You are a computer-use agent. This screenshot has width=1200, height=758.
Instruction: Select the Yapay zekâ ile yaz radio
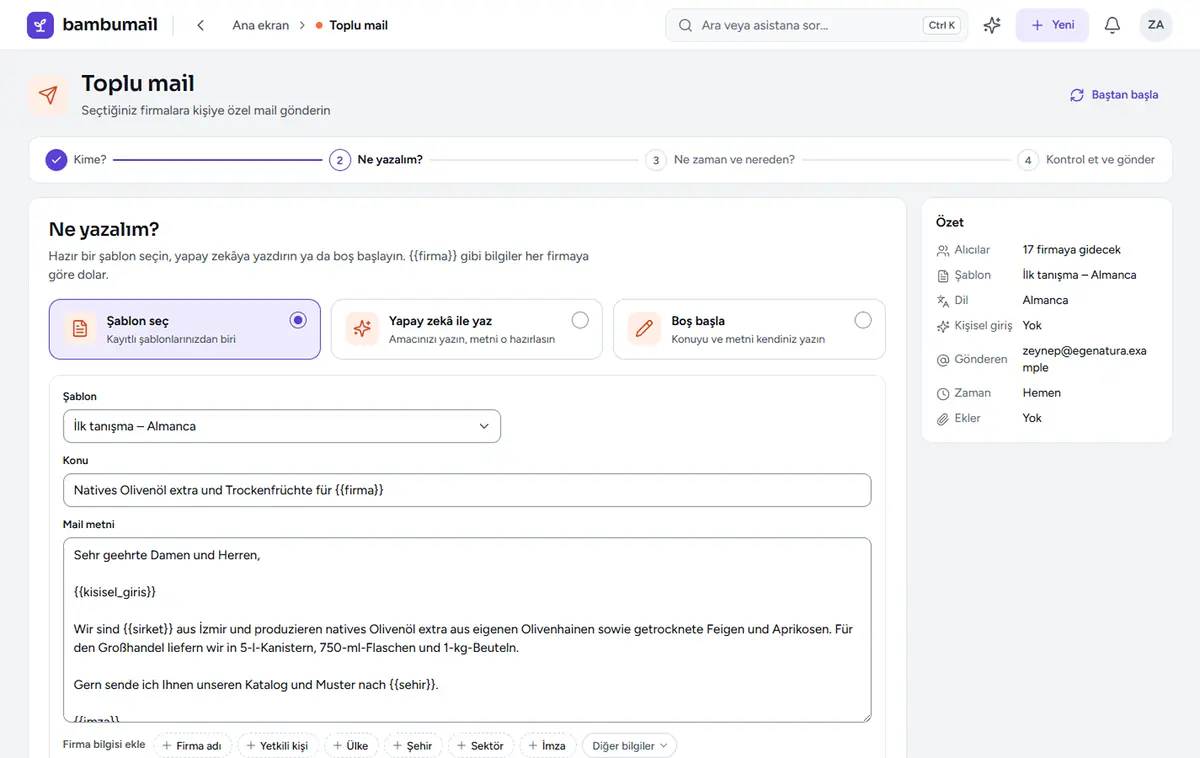(580, 320)
